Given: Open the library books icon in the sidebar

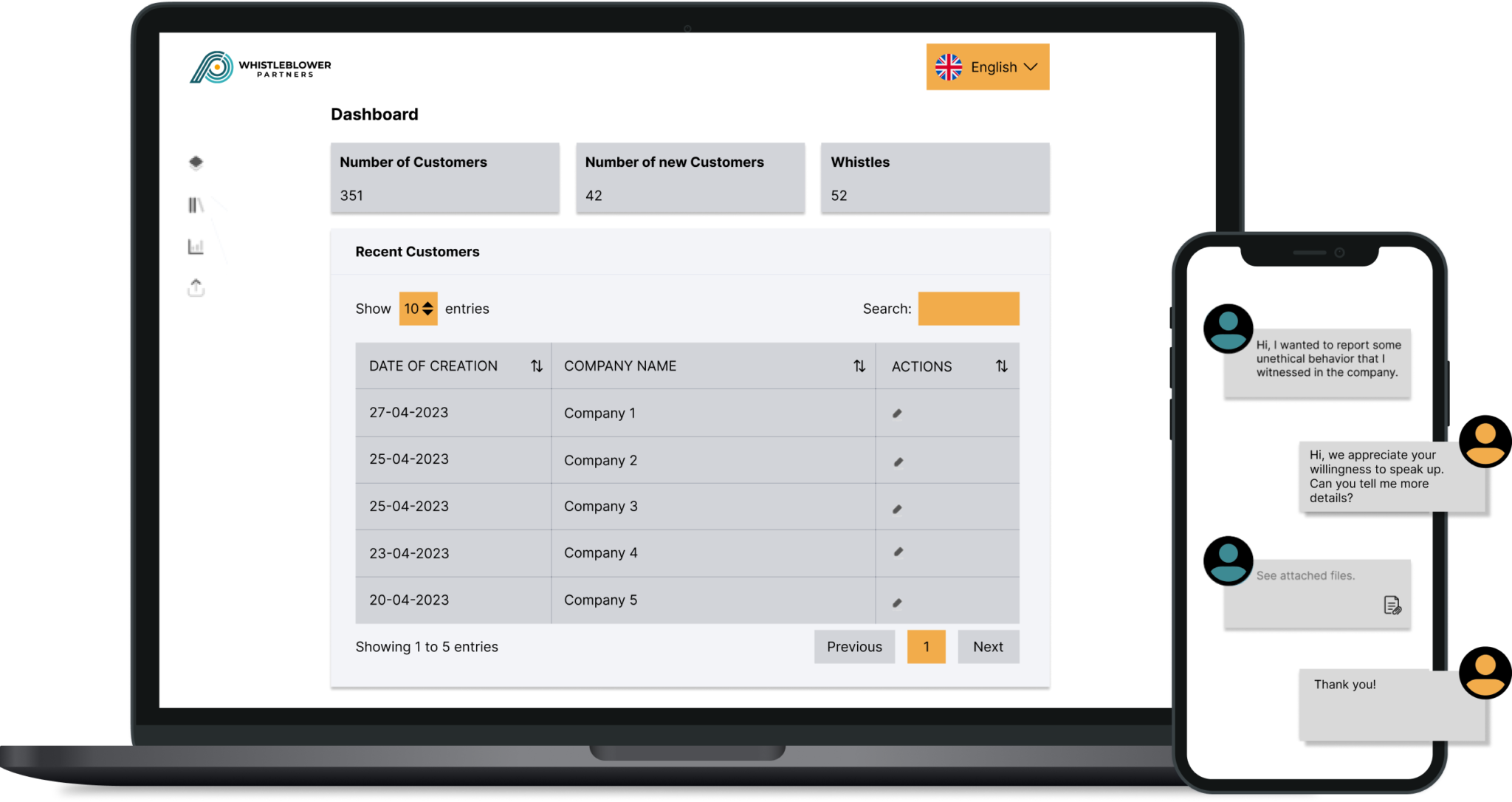Looking at the screenshot, I should pos(196,205).
